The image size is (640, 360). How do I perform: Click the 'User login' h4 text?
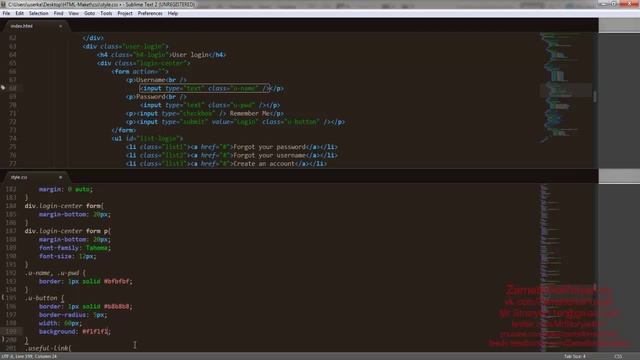(x=190, y=55)
